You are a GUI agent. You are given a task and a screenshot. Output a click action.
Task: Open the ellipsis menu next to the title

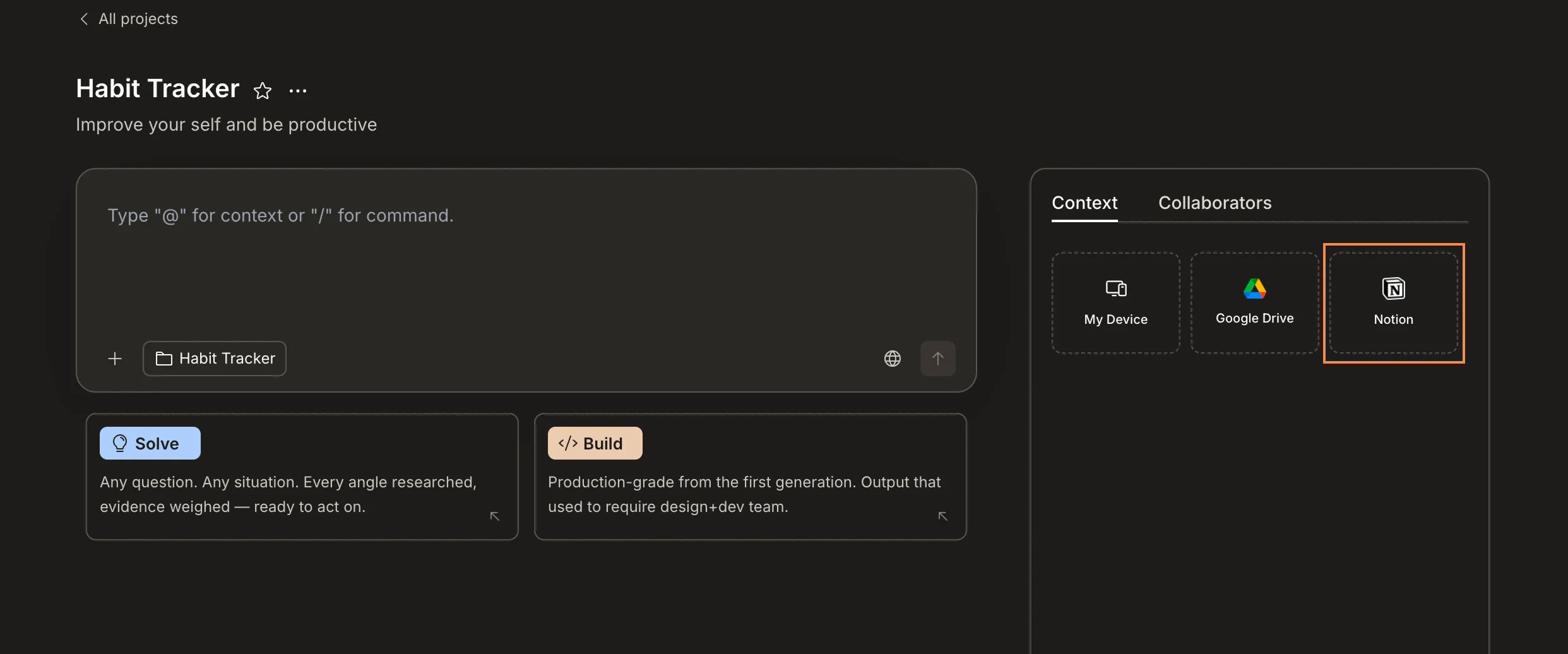pyautogui.click(x=297, y=90)
